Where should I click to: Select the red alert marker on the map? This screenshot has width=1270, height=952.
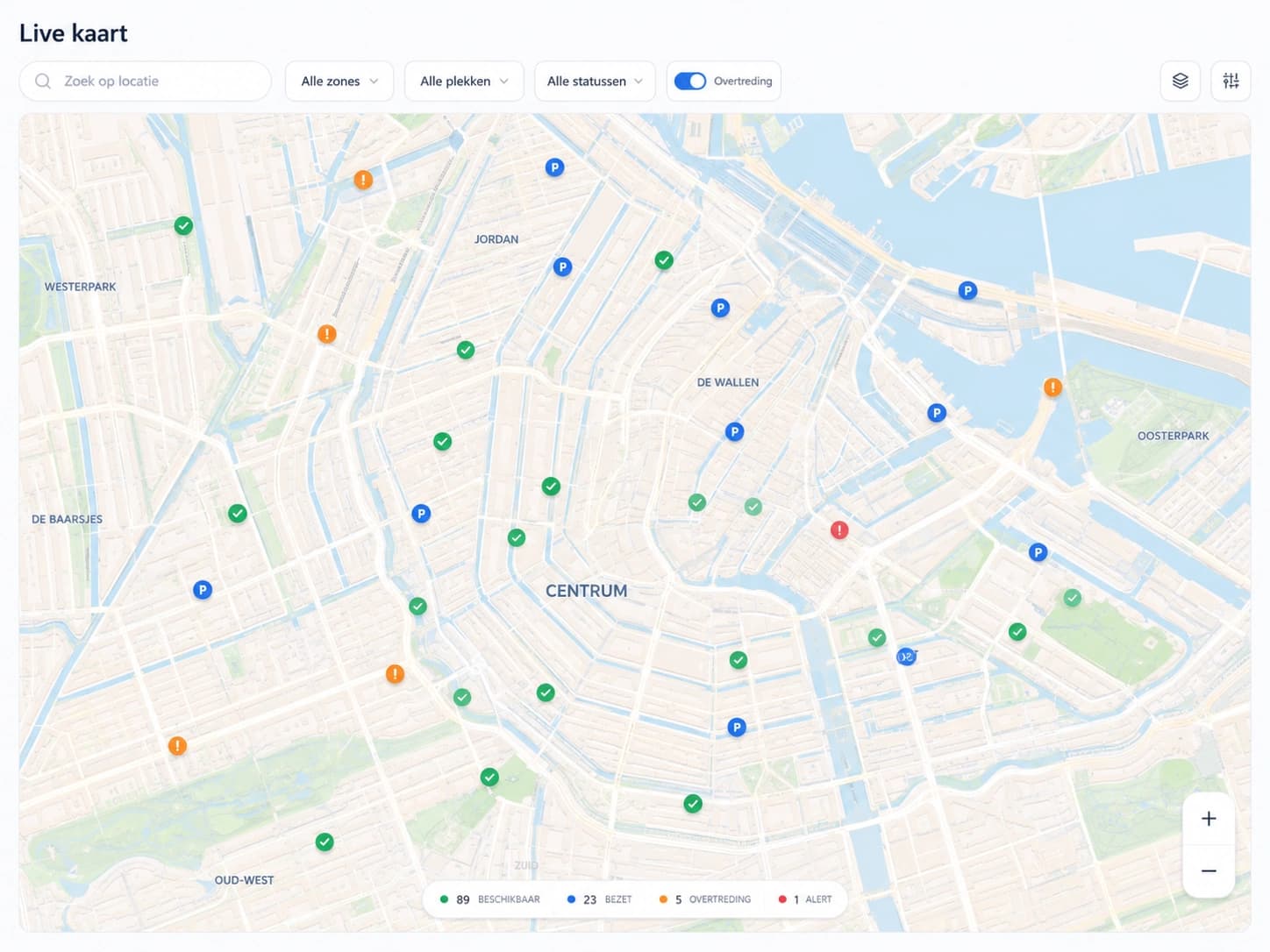[x=839, y=529]
